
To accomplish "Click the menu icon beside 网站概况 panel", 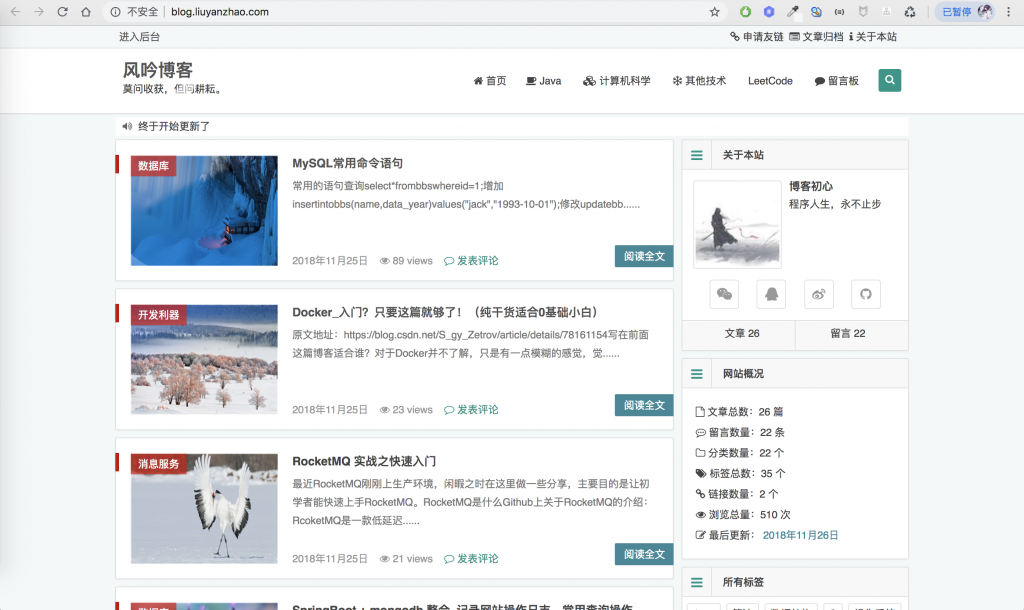I will (697, 374).
